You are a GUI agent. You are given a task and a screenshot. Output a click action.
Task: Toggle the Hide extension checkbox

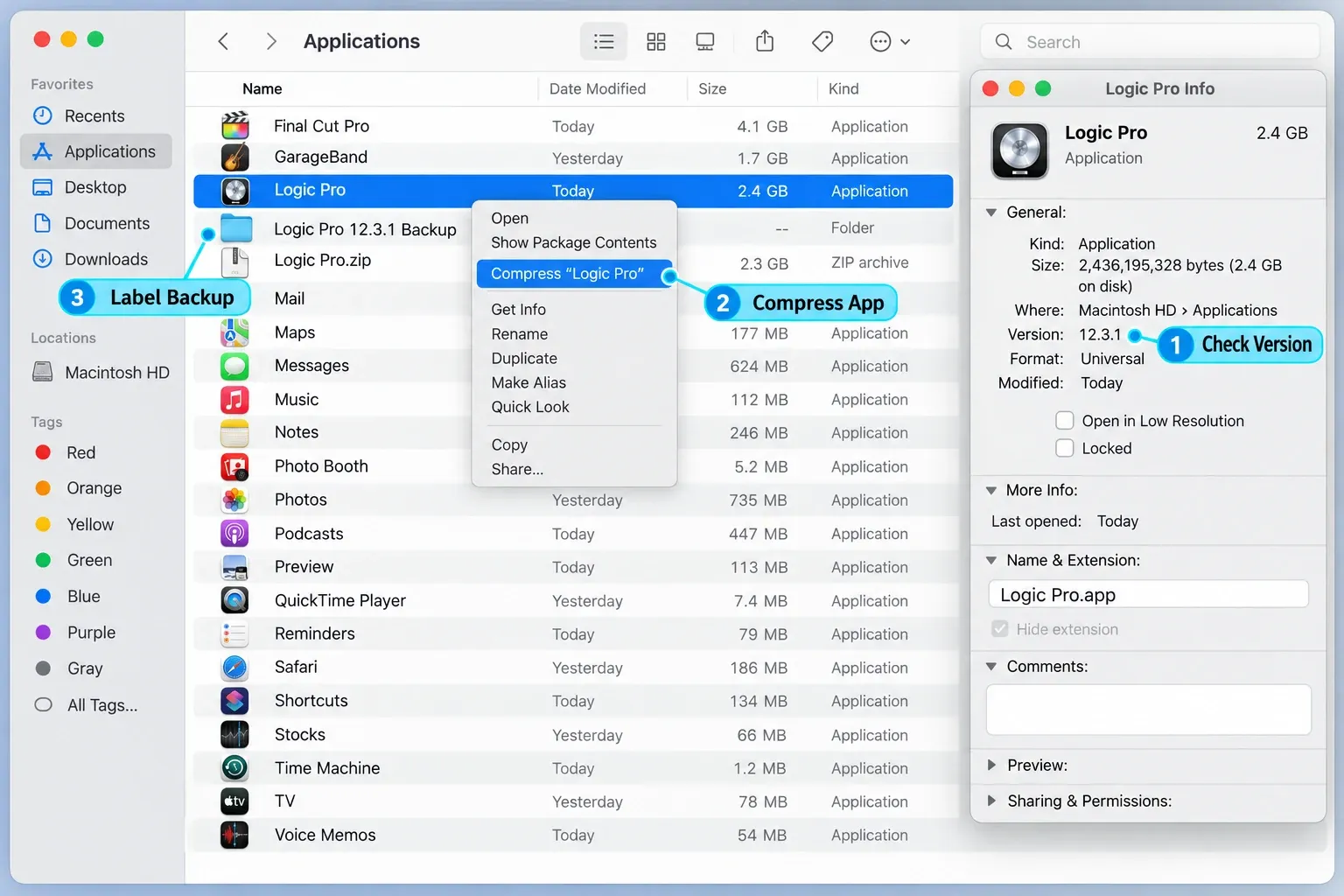pos(1000,629)
